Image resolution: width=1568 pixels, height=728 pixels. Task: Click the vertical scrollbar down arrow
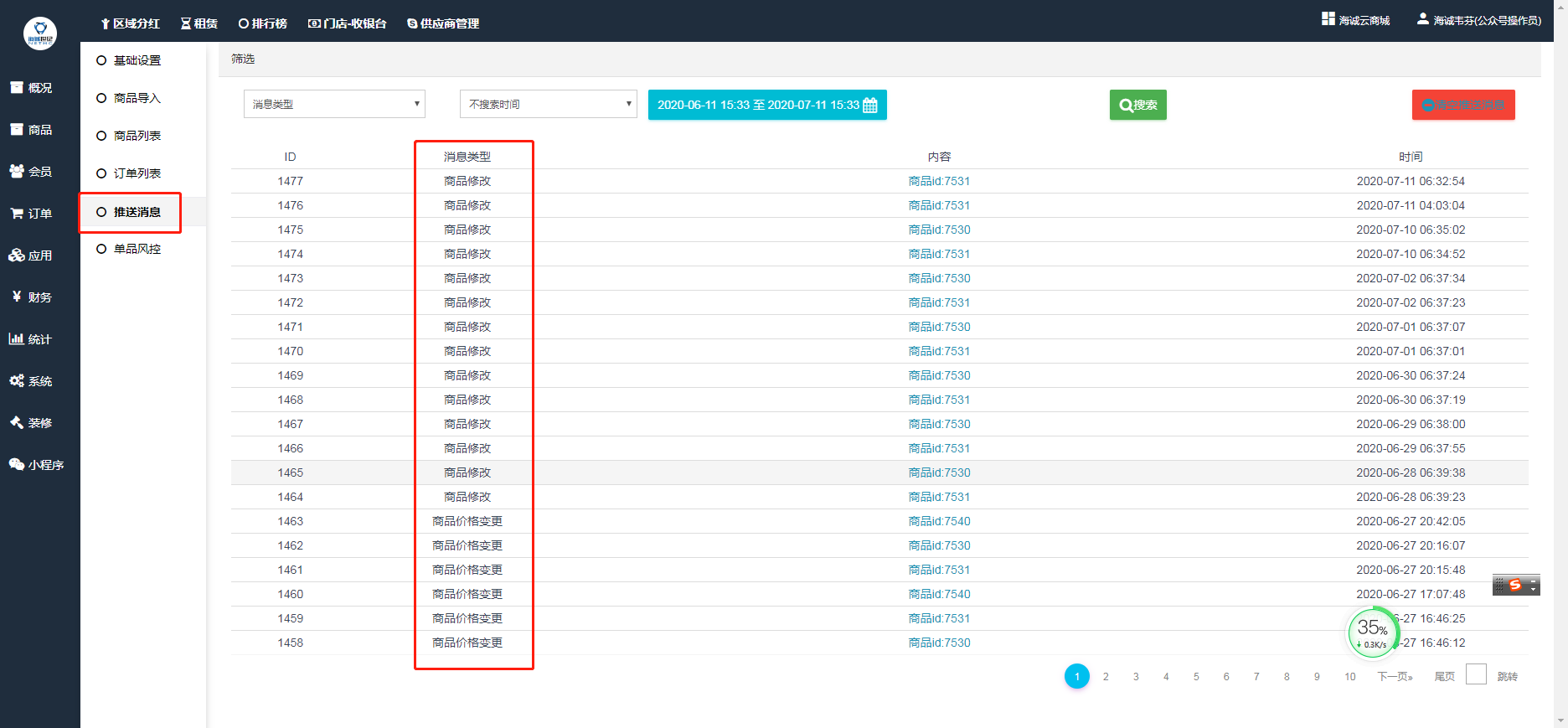[x=1560, y=720]
